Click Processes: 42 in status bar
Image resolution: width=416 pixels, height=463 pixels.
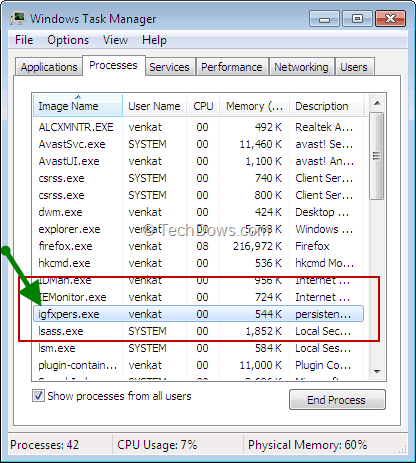[44, 445]
